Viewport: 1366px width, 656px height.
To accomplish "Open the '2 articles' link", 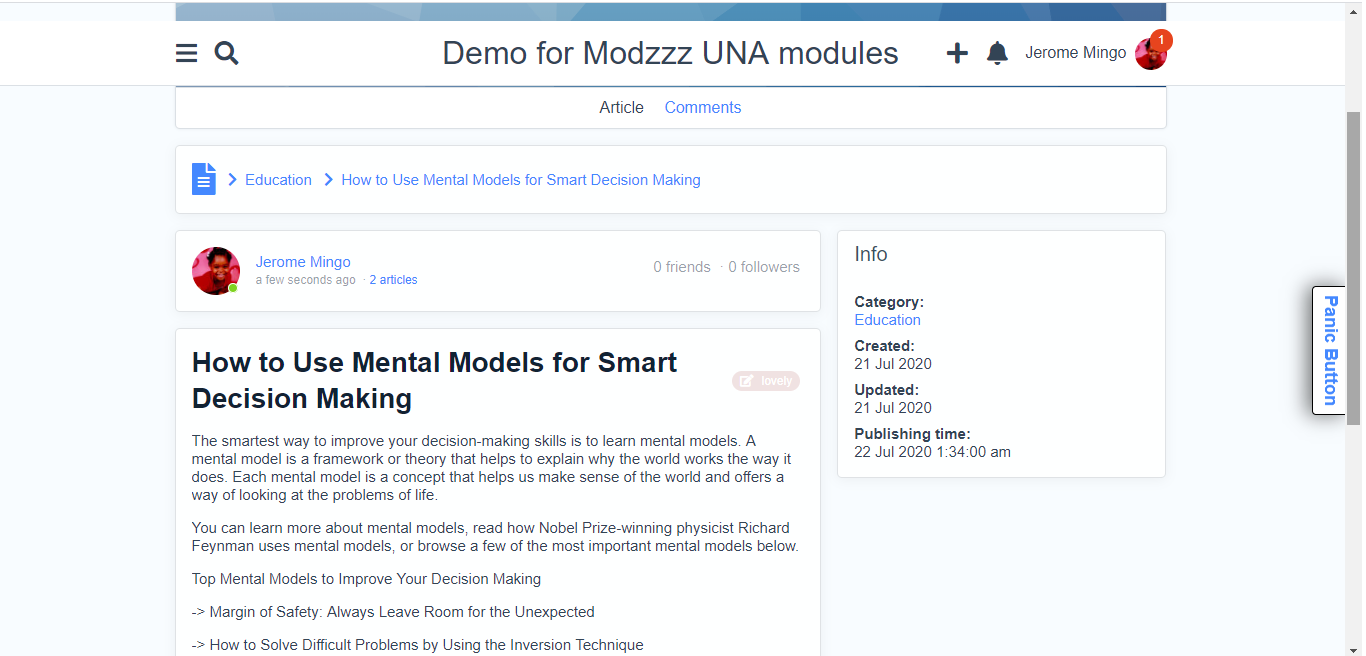I will [393, 280].
